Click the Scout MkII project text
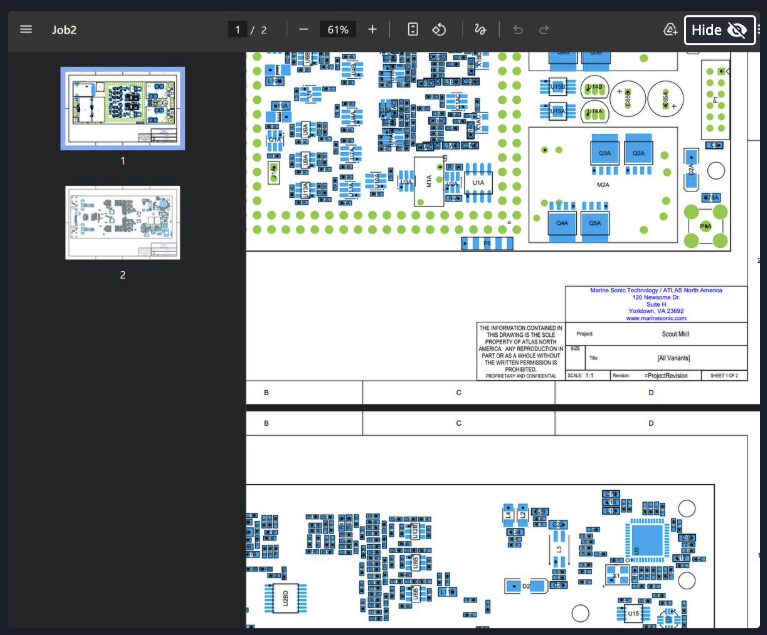The height and width of the screenshot is (635, 767). [675, 334]
